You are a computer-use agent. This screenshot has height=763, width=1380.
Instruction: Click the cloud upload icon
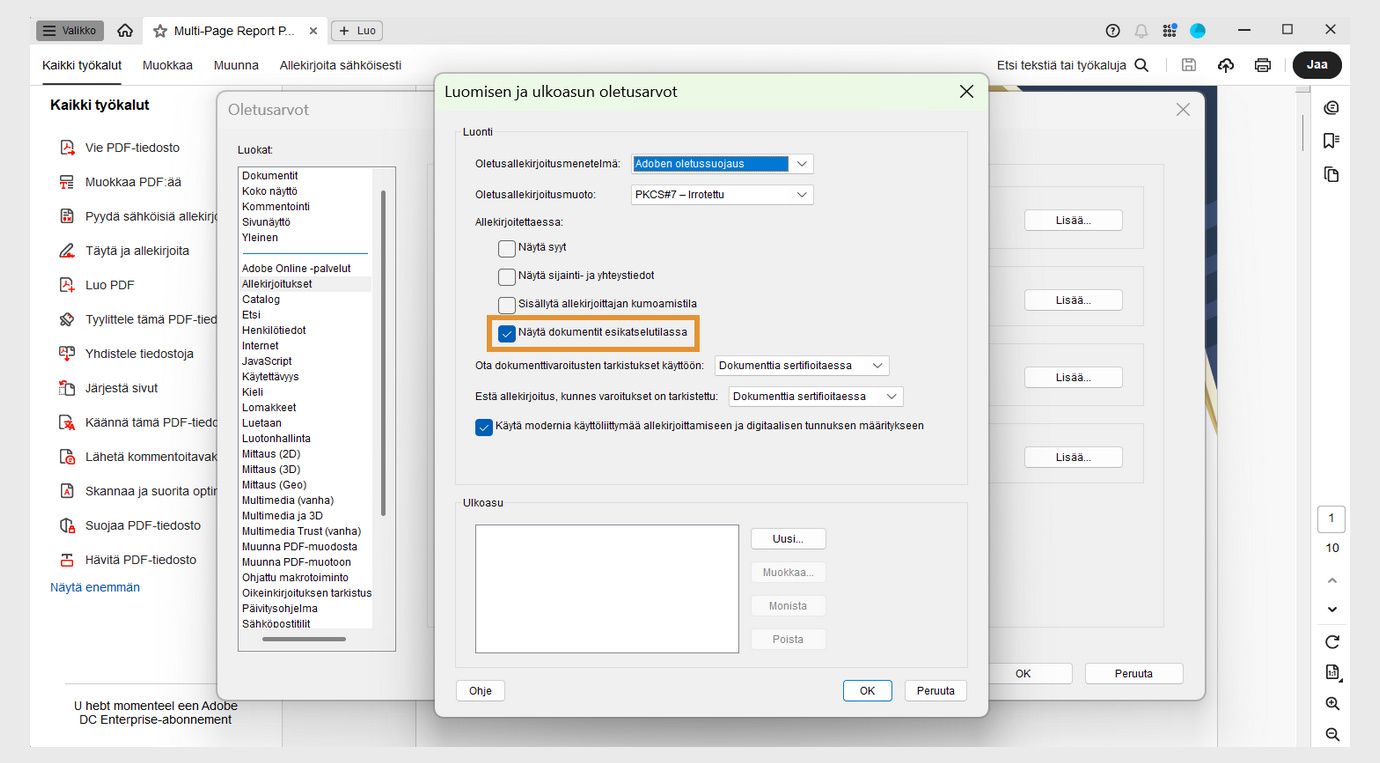[x=1226, y=65]
